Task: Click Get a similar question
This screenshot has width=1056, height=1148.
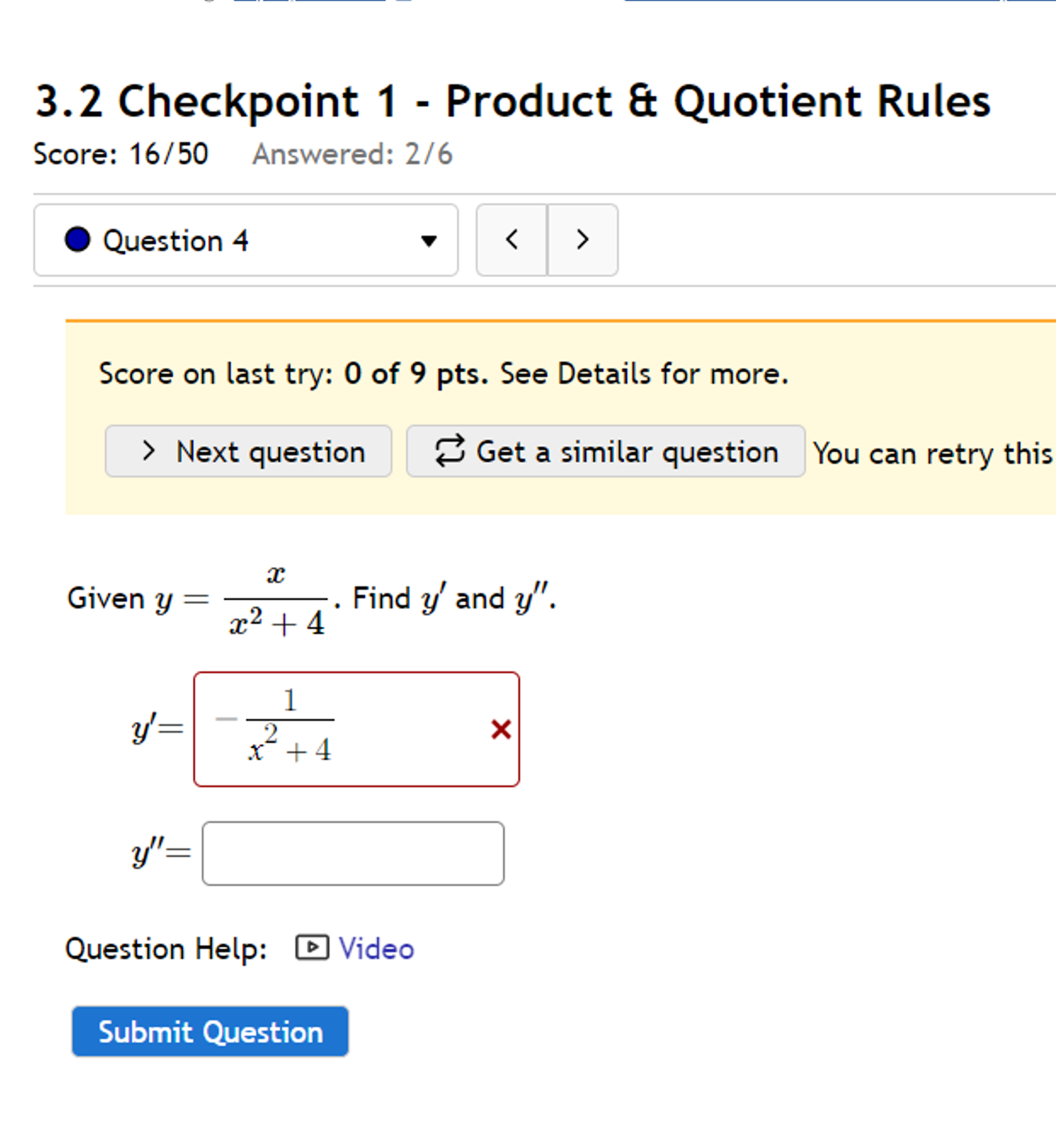Action: coord(605,451)
